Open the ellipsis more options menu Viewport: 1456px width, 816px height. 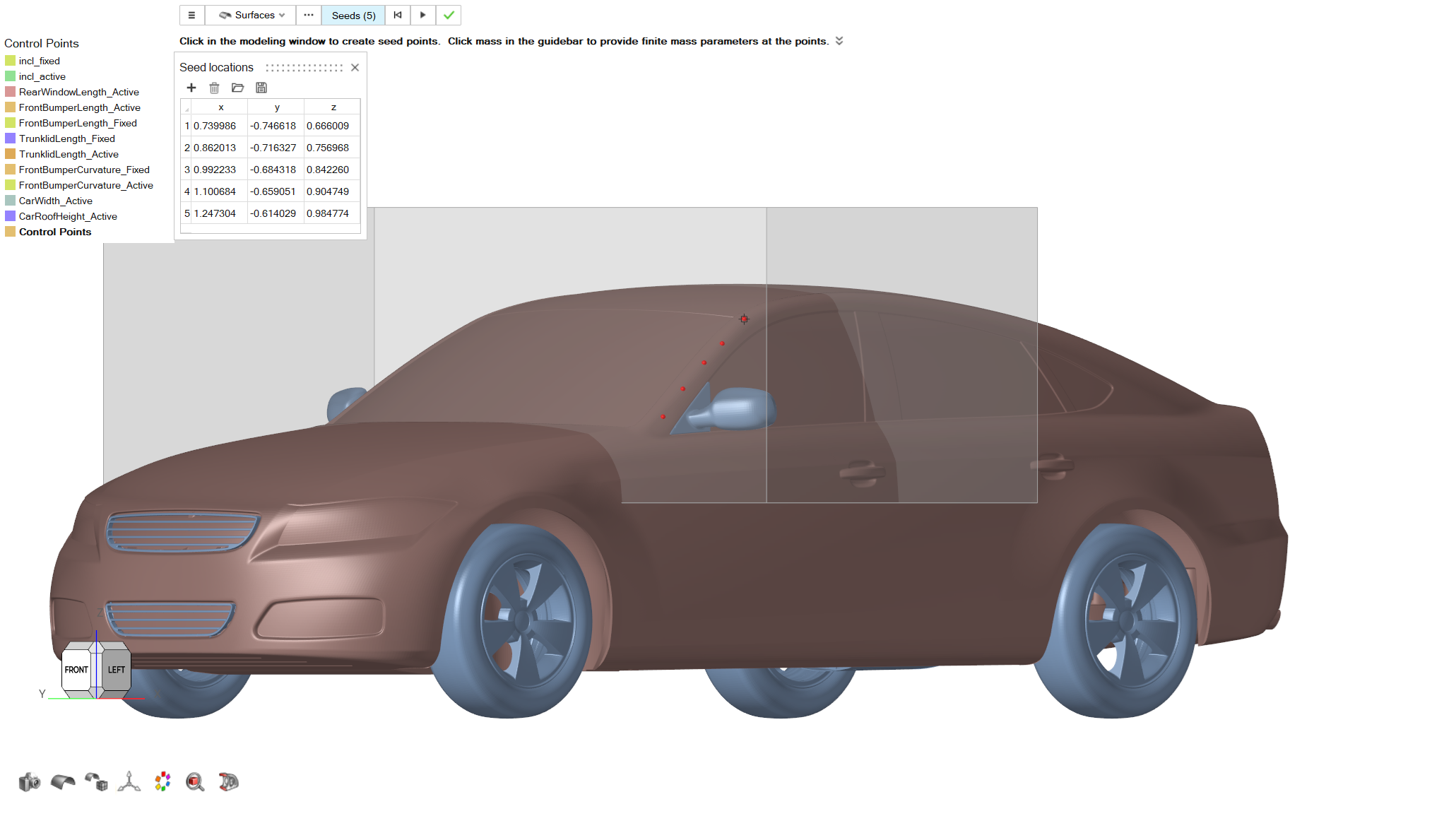click(309, 15)
